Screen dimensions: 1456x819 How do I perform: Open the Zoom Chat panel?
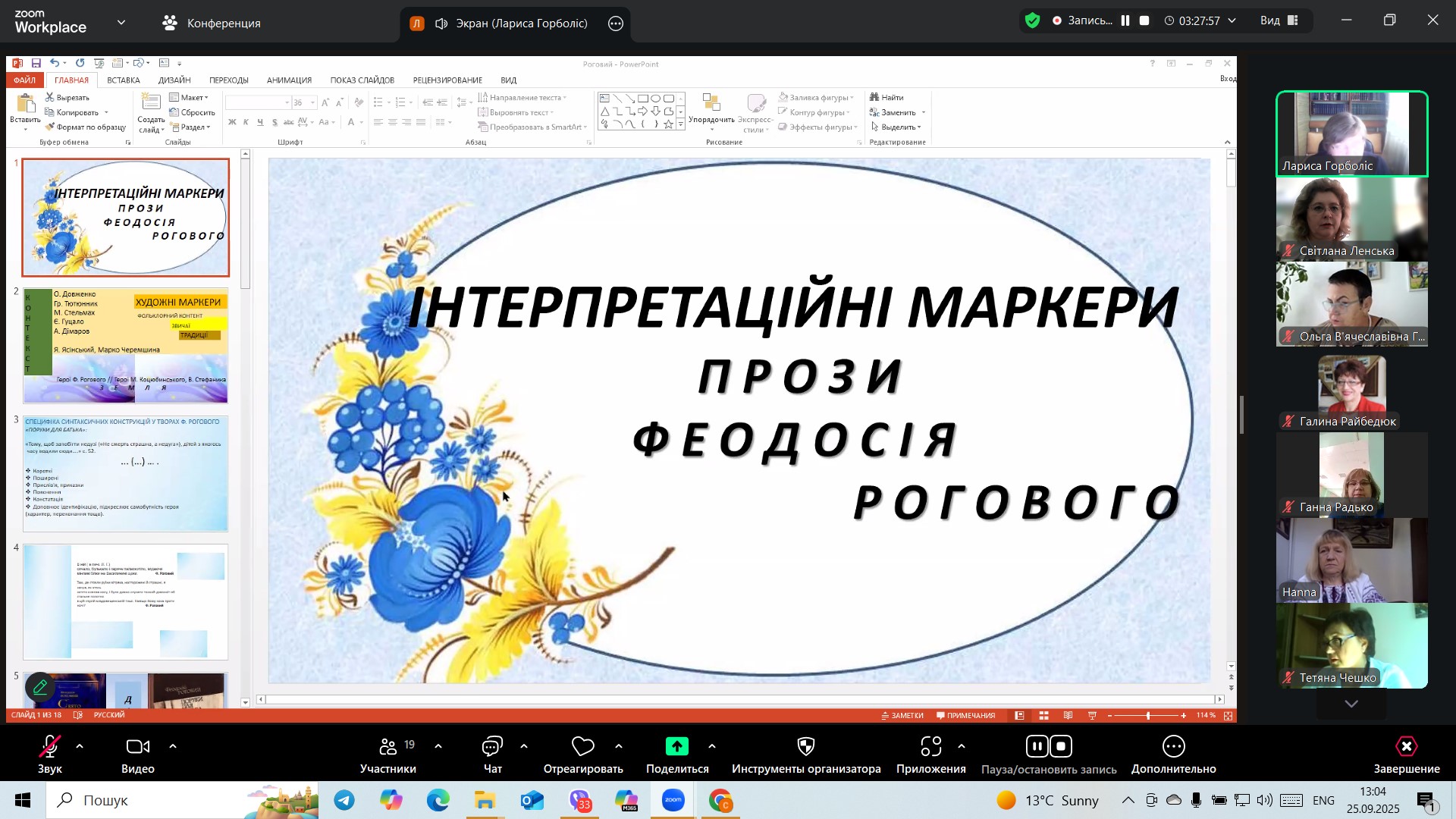point(492,748)
